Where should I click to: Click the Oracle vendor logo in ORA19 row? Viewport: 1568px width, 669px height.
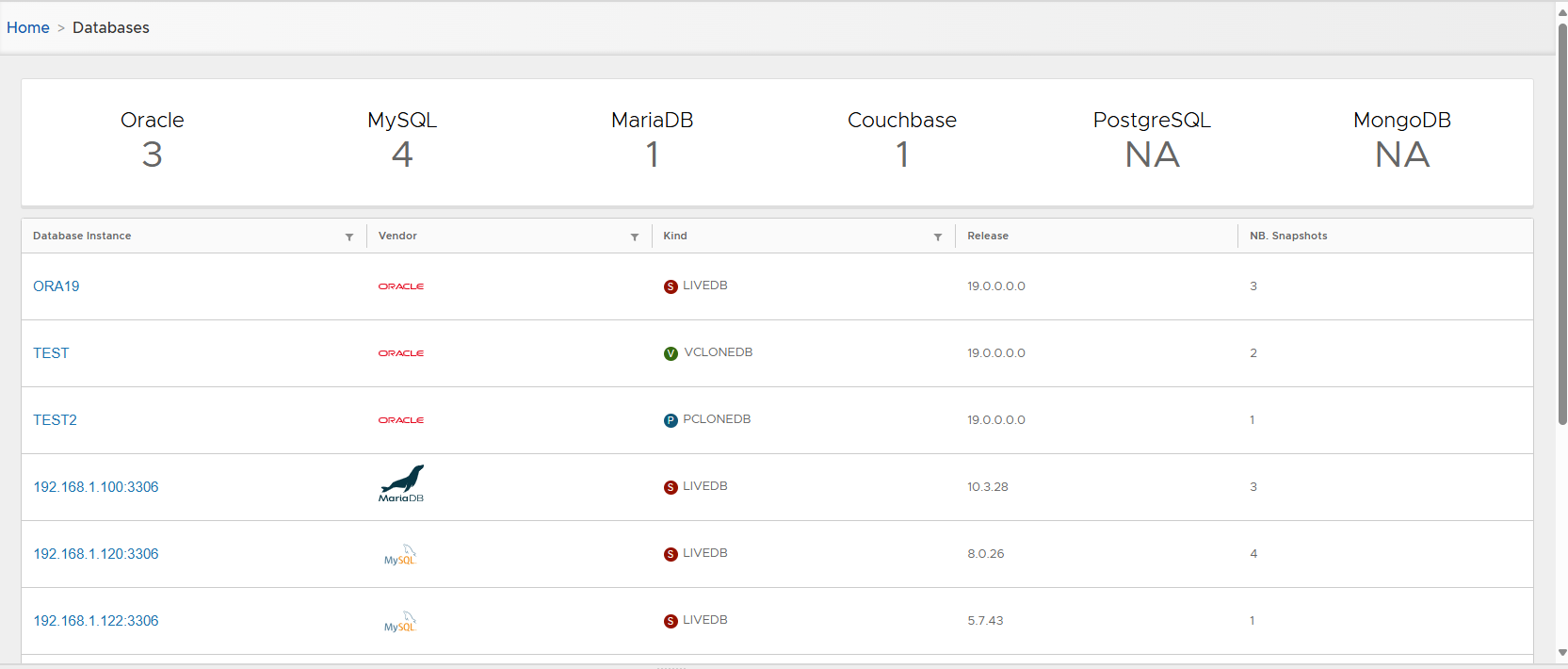click(400, 286)
